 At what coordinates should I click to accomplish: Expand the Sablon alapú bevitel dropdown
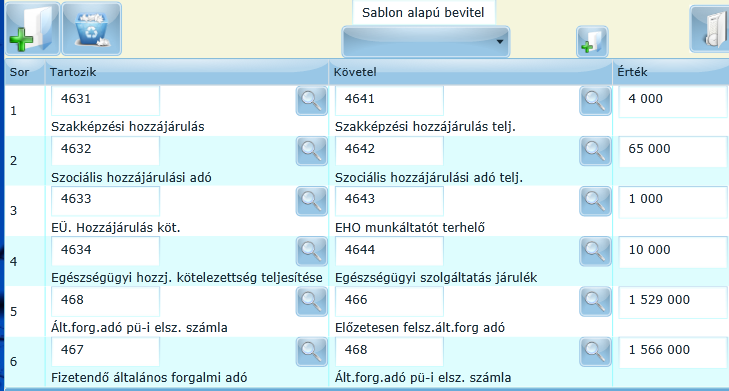pyautogui.click(x=425, y=42)
